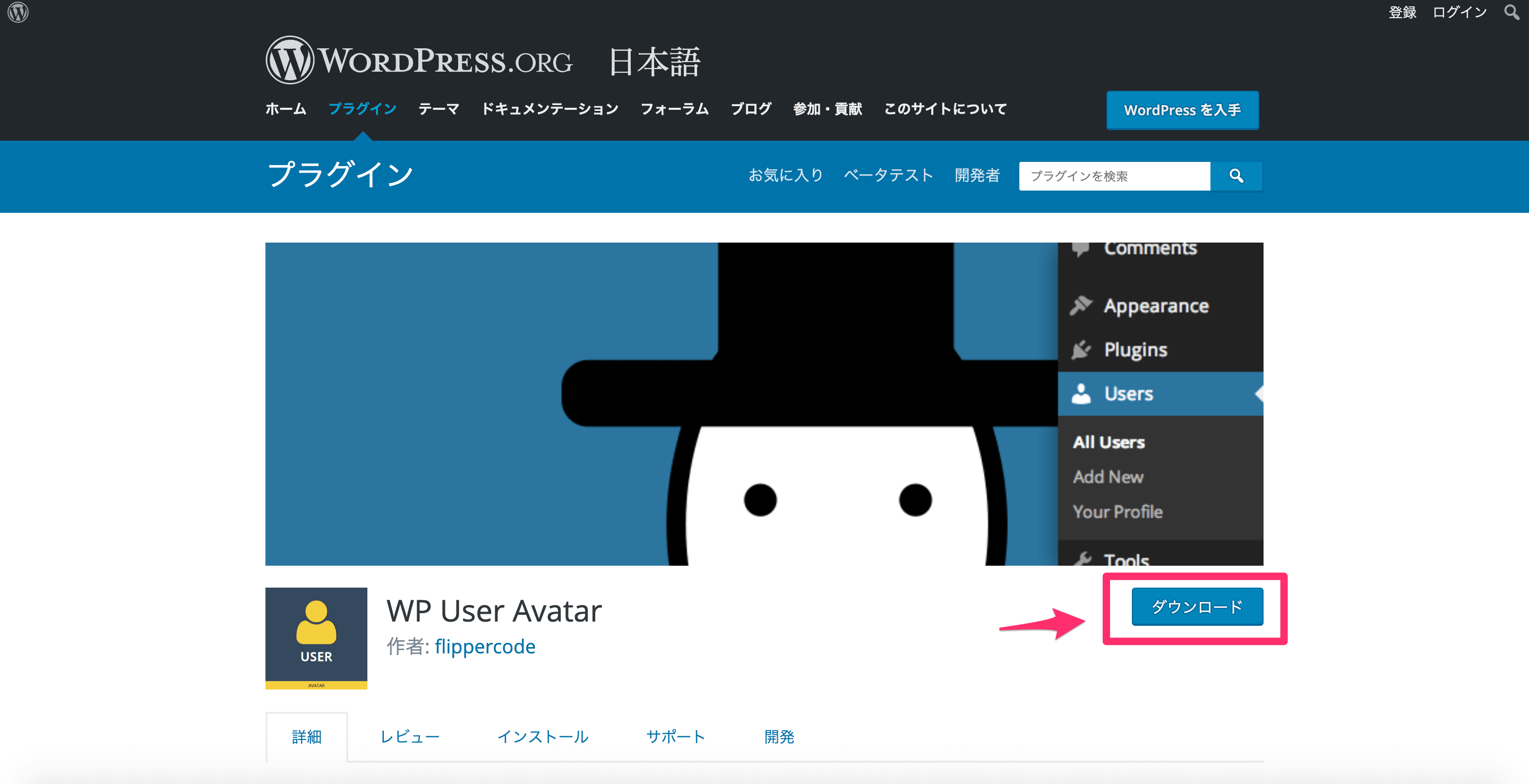The width and height of the screenshot is (1529, 784).
Task: Click the プラグイン page heading
Action: tap(340, 175)
